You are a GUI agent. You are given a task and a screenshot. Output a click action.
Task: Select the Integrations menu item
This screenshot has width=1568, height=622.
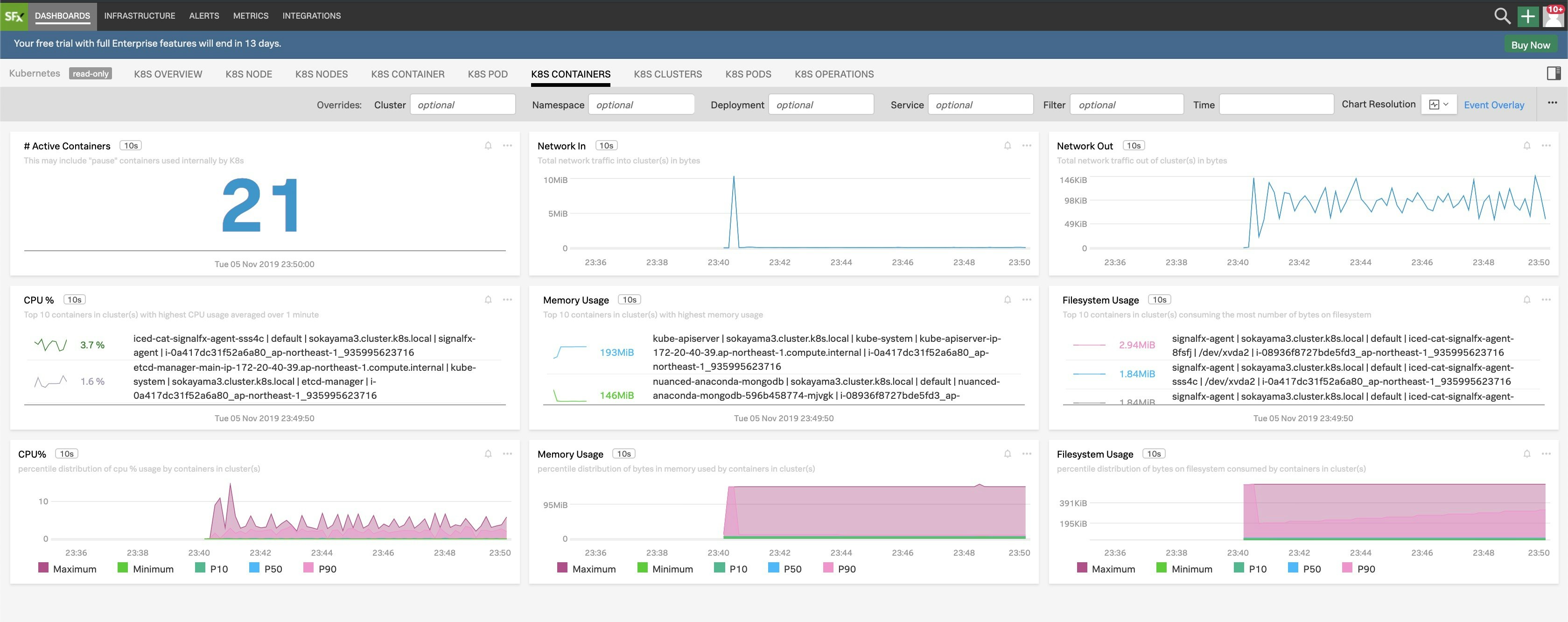311,15
